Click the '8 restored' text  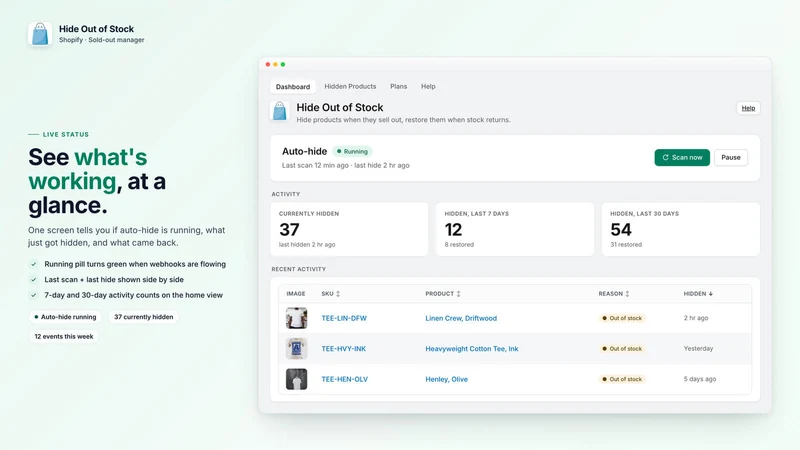(459, 245)
